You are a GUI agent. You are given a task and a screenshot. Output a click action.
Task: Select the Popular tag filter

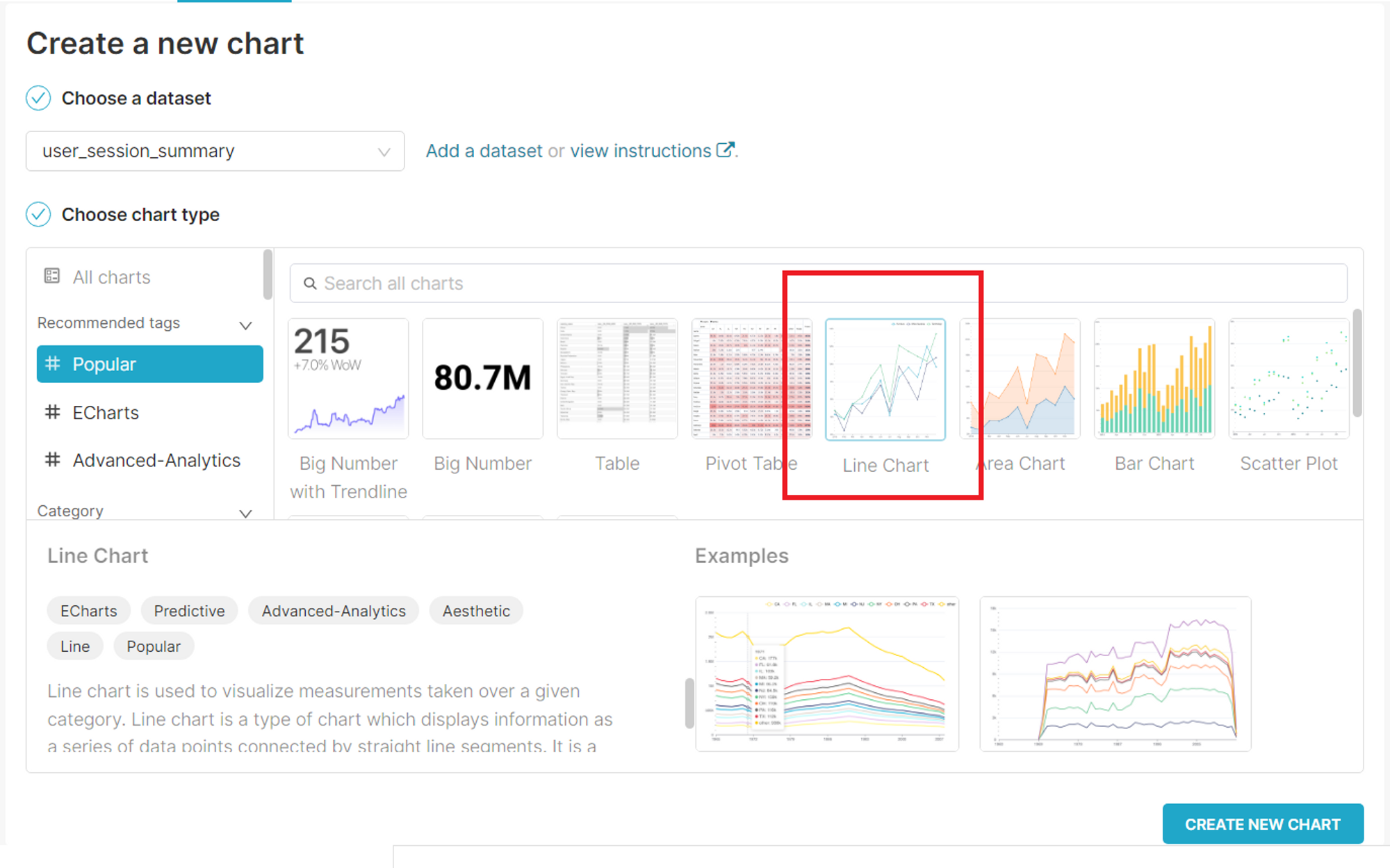(149, 364)
